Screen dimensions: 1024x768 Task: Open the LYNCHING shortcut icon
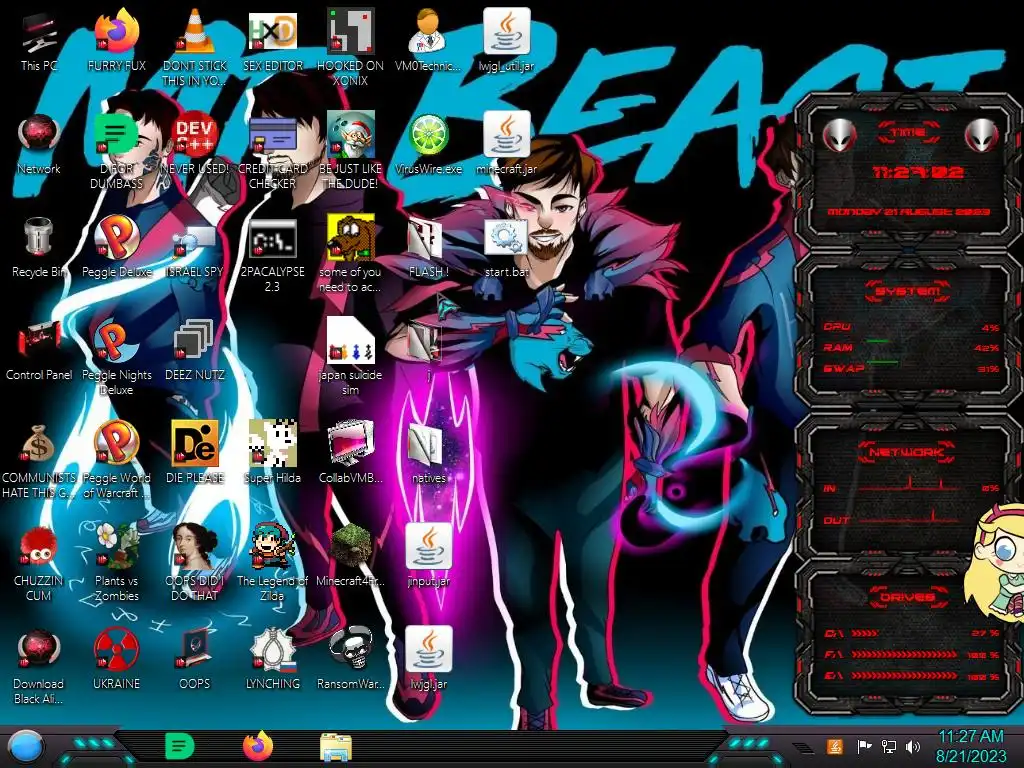pyautogui.click(x=273, y=658)
